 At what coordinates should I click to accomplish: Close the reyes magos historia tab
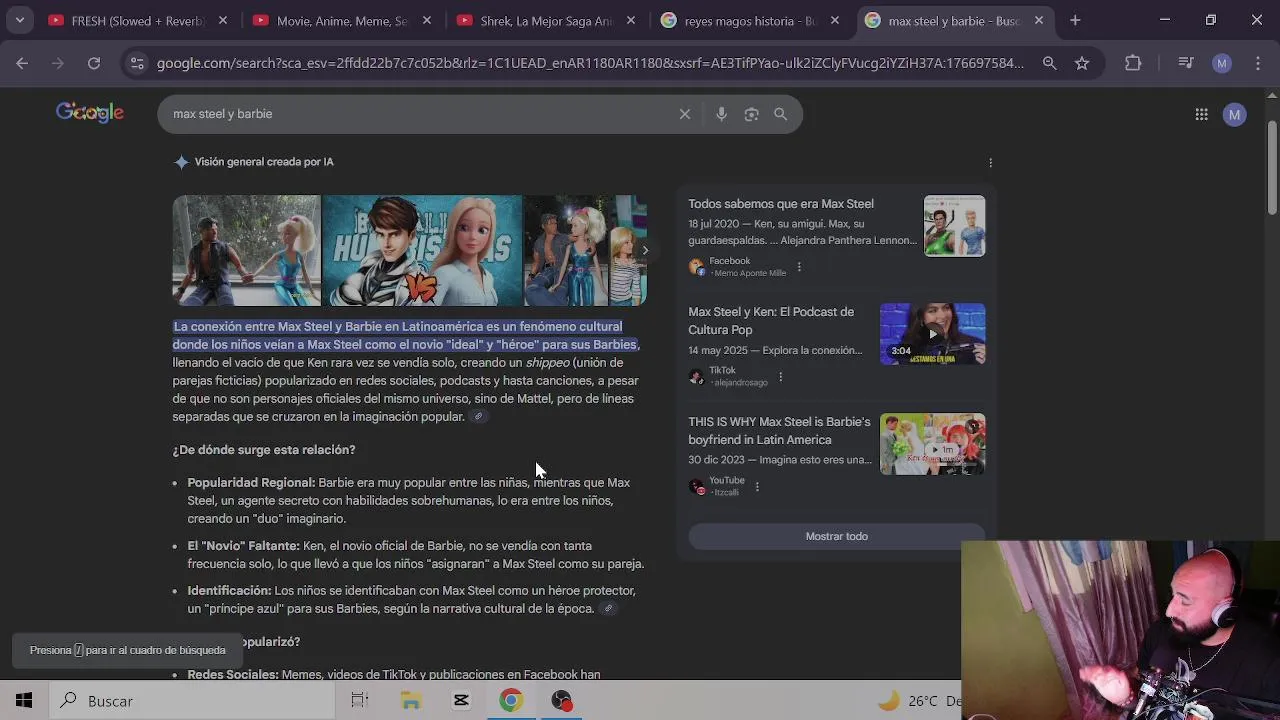pos(835,20)
